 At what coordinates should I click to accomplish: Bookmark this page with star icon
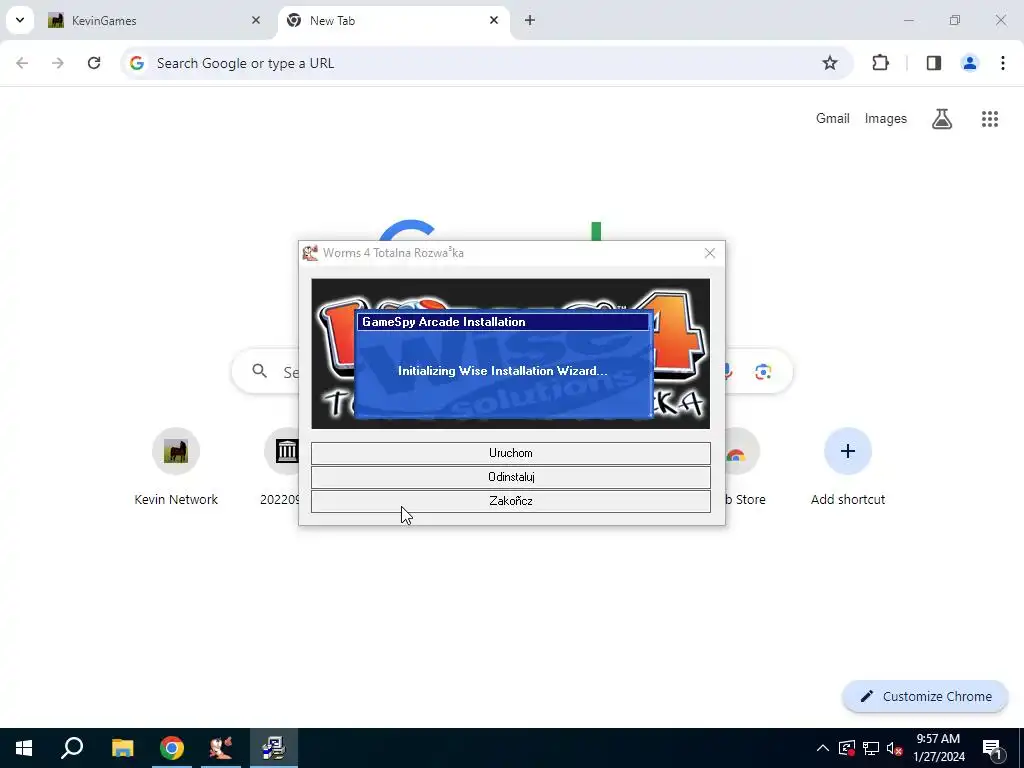[829, 63]
